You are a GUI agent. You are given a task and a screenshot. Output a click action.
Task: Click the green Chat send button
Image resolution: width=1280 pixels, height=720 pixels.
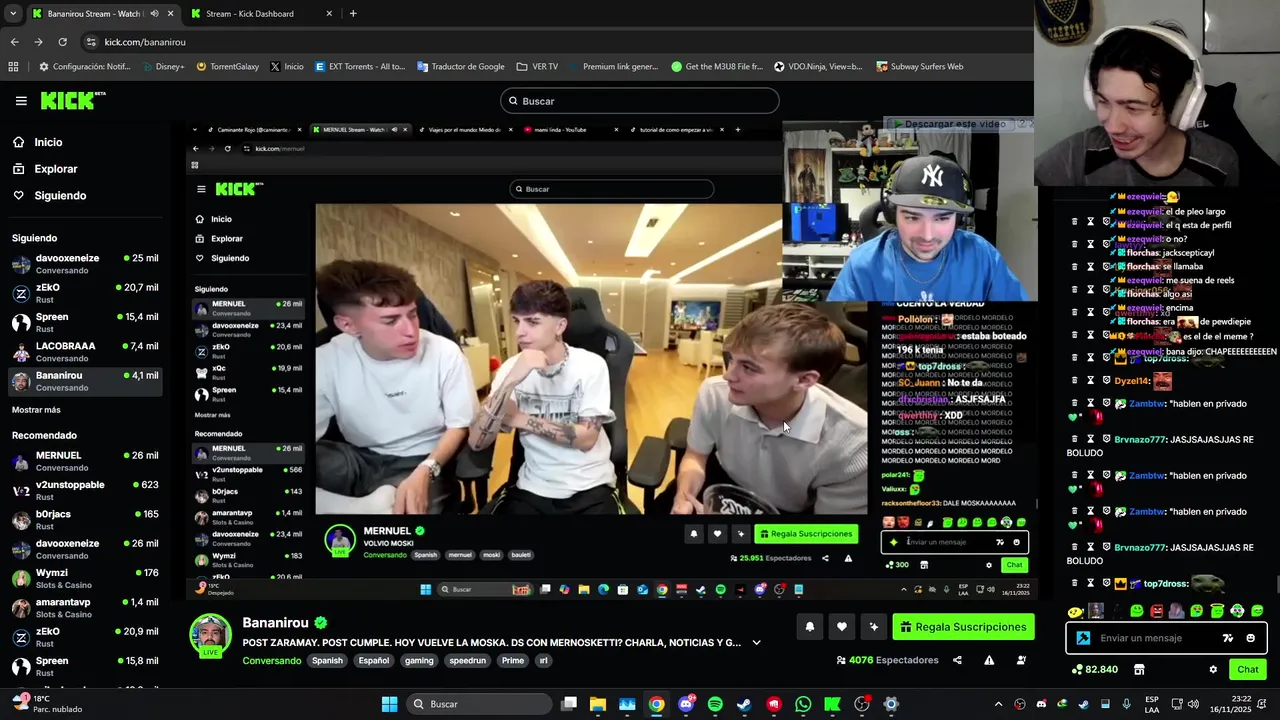(x=1248, y=669)
